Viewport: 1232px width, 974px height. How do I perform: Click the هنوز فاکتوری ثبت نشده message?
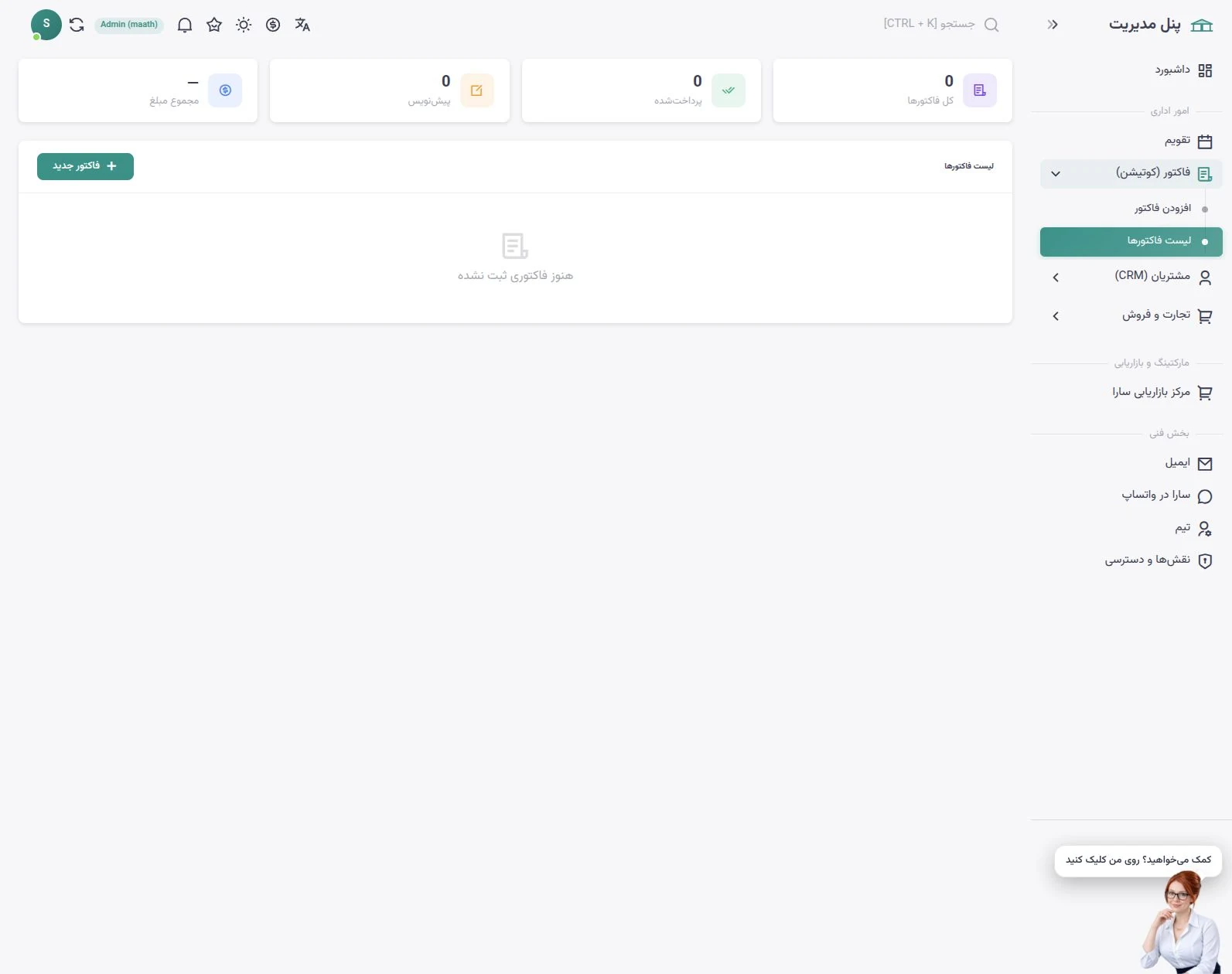coord(515,276)
